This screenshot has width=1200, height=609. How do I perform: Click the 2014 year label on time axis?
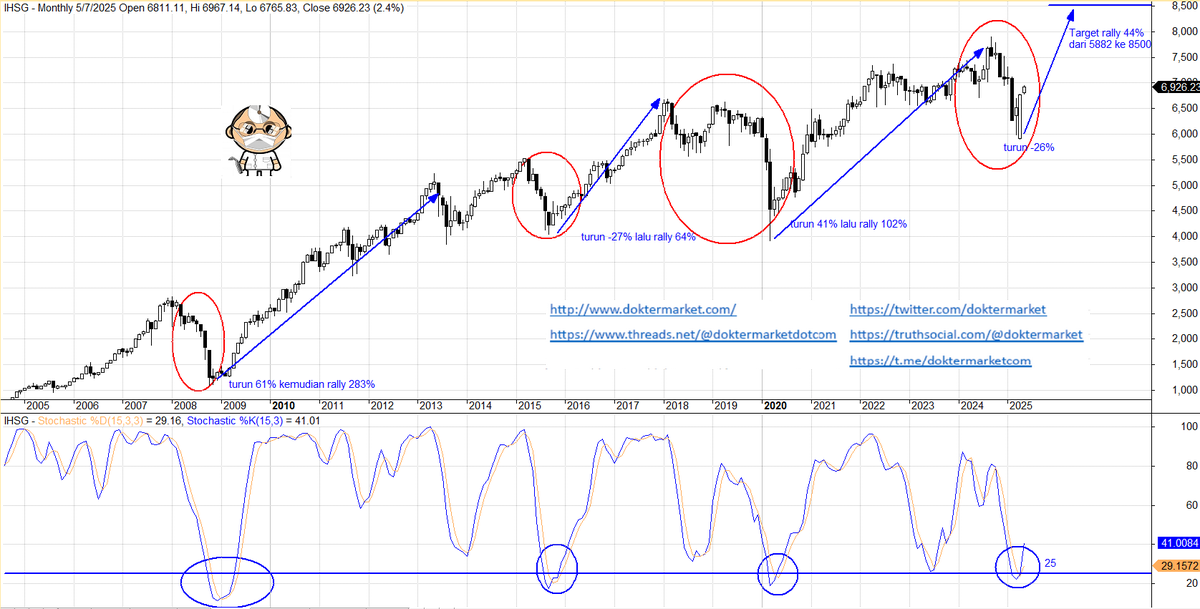[479, 406]
